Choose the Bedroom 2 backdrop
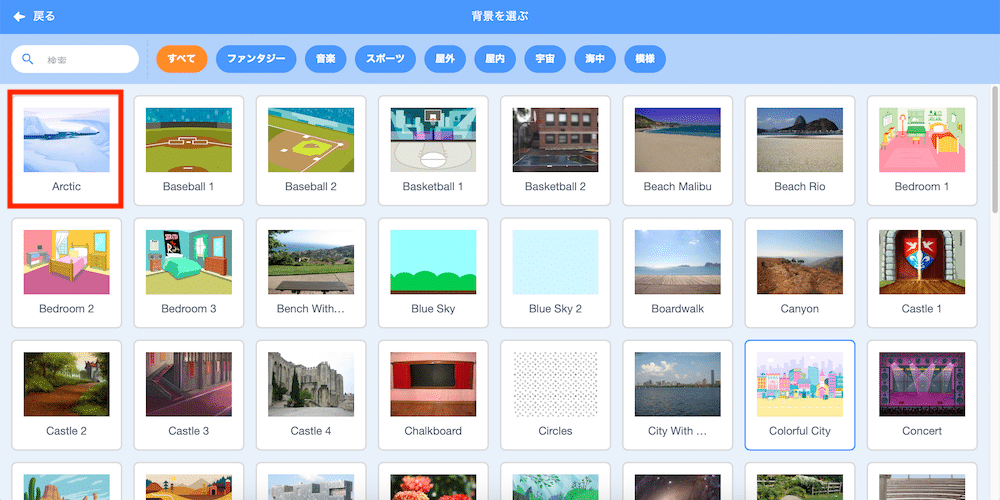 pyautogui.click(x=66, y=273)
